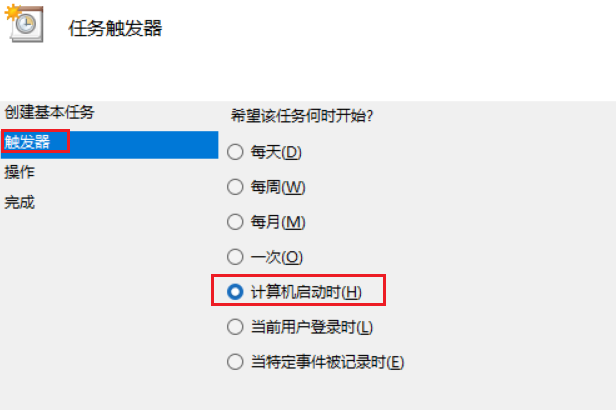Screen dimensions: 616x410
Task: Select the 当前用户登录时 radio button circle
Action: click(x=235, y=327)
